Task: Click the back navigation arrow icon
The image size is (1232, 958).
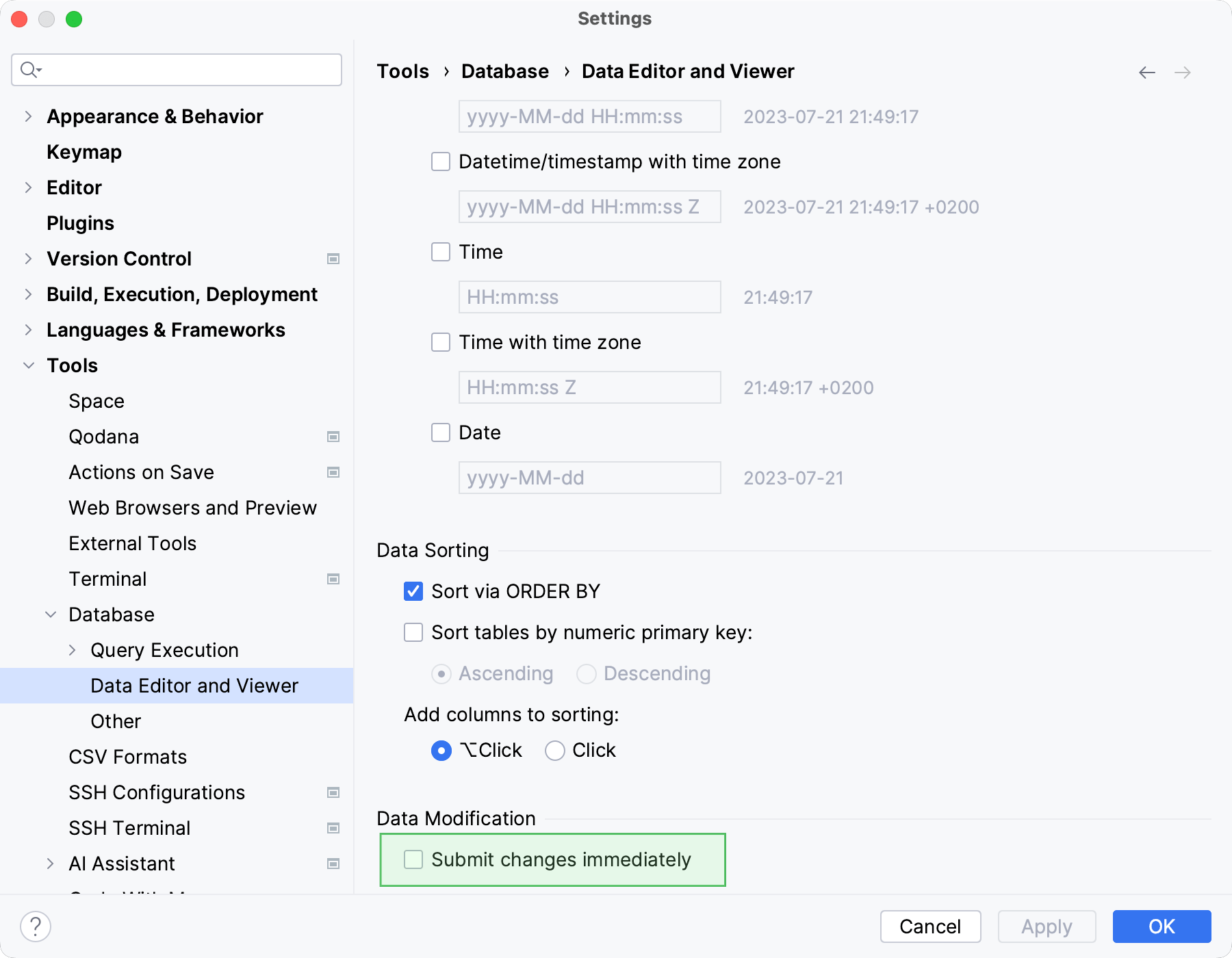Action: (1147, 73)
